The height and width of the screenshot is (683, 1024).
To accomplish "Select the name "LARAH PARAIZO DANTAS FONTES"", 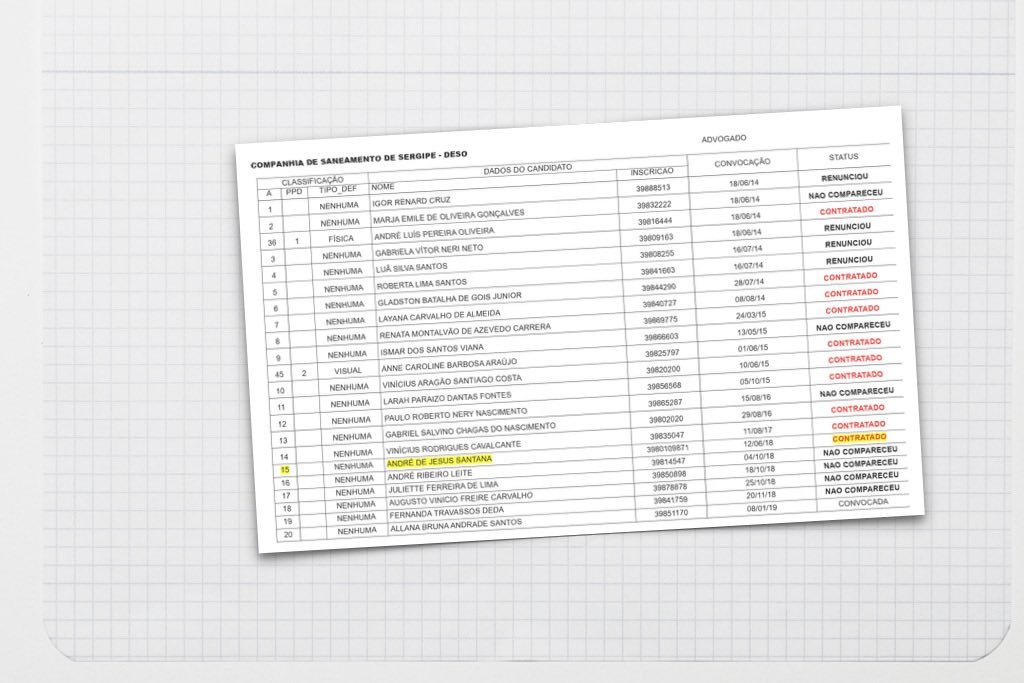I will [447, 398].
